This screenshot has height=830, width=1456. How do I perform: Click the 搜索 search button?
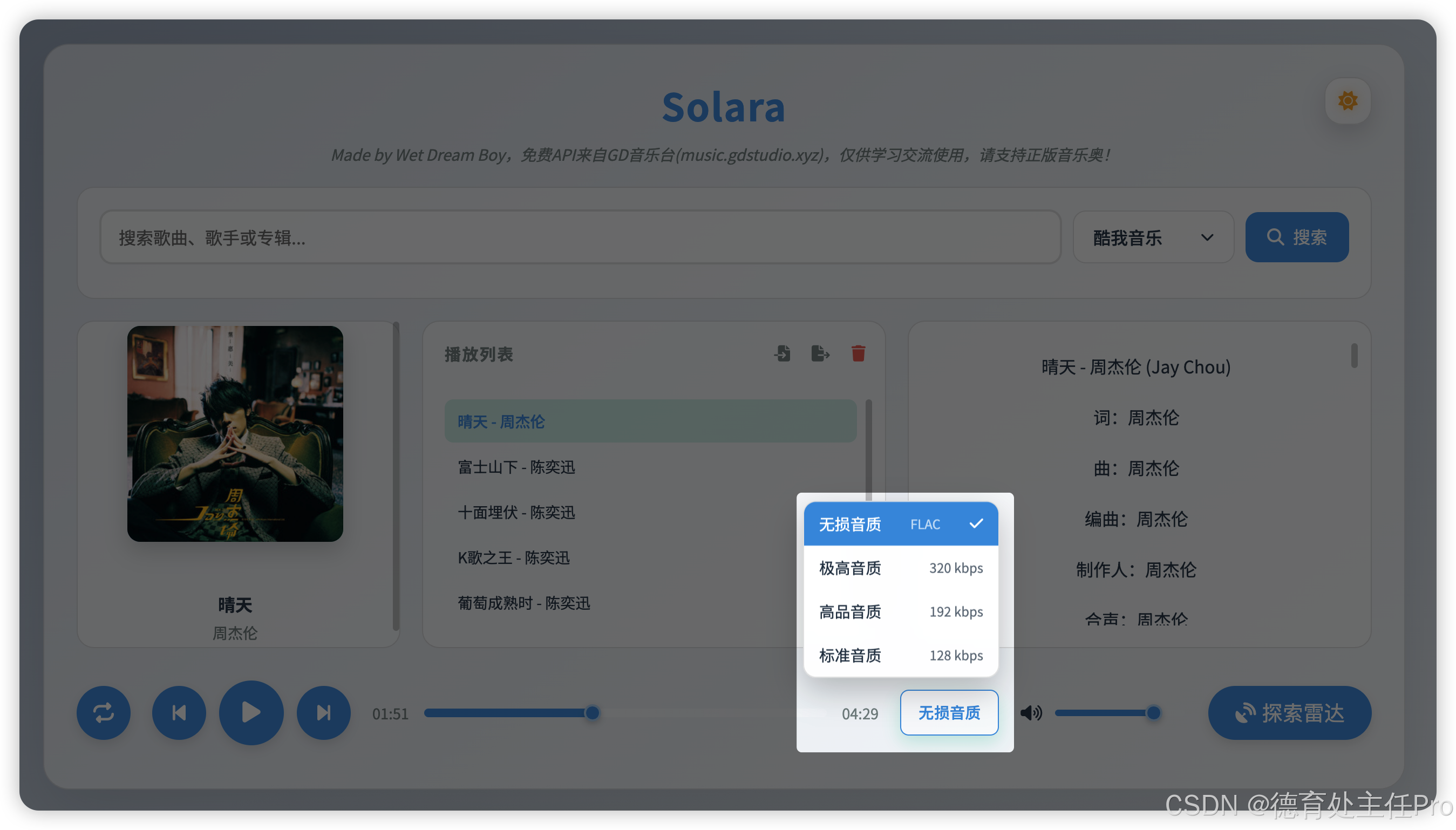point(1297,237)
